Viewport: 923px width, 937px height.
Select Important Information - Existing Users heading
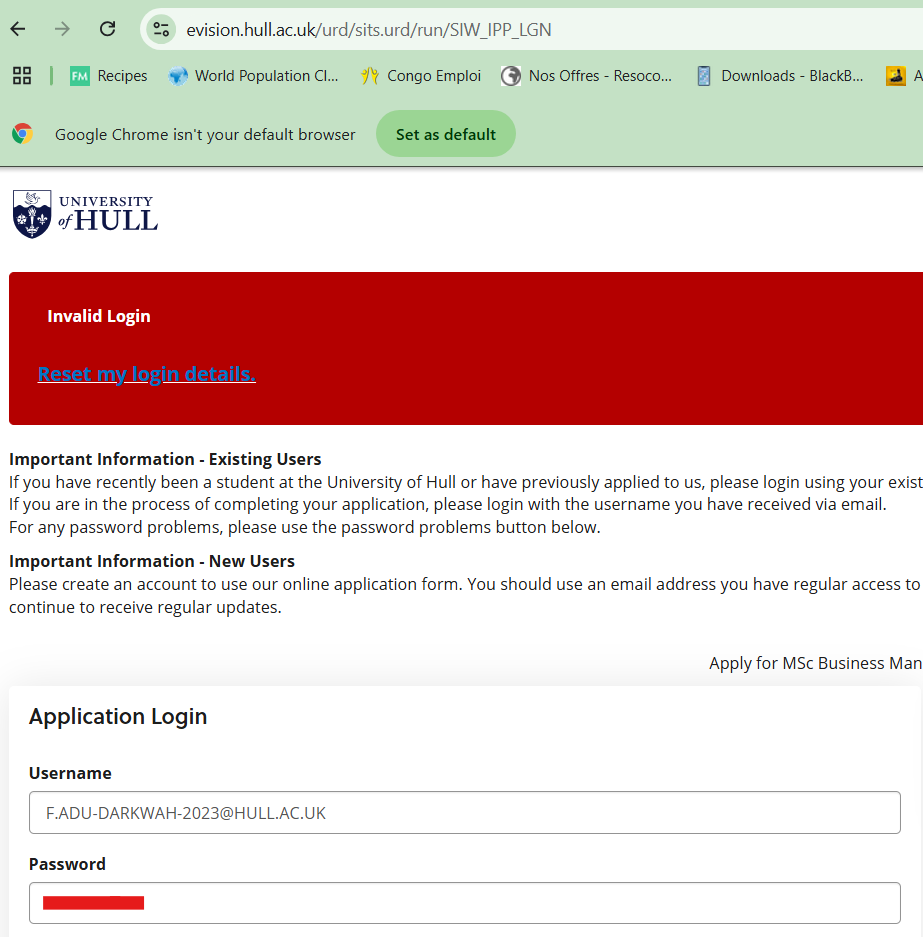tap(165, 459)
